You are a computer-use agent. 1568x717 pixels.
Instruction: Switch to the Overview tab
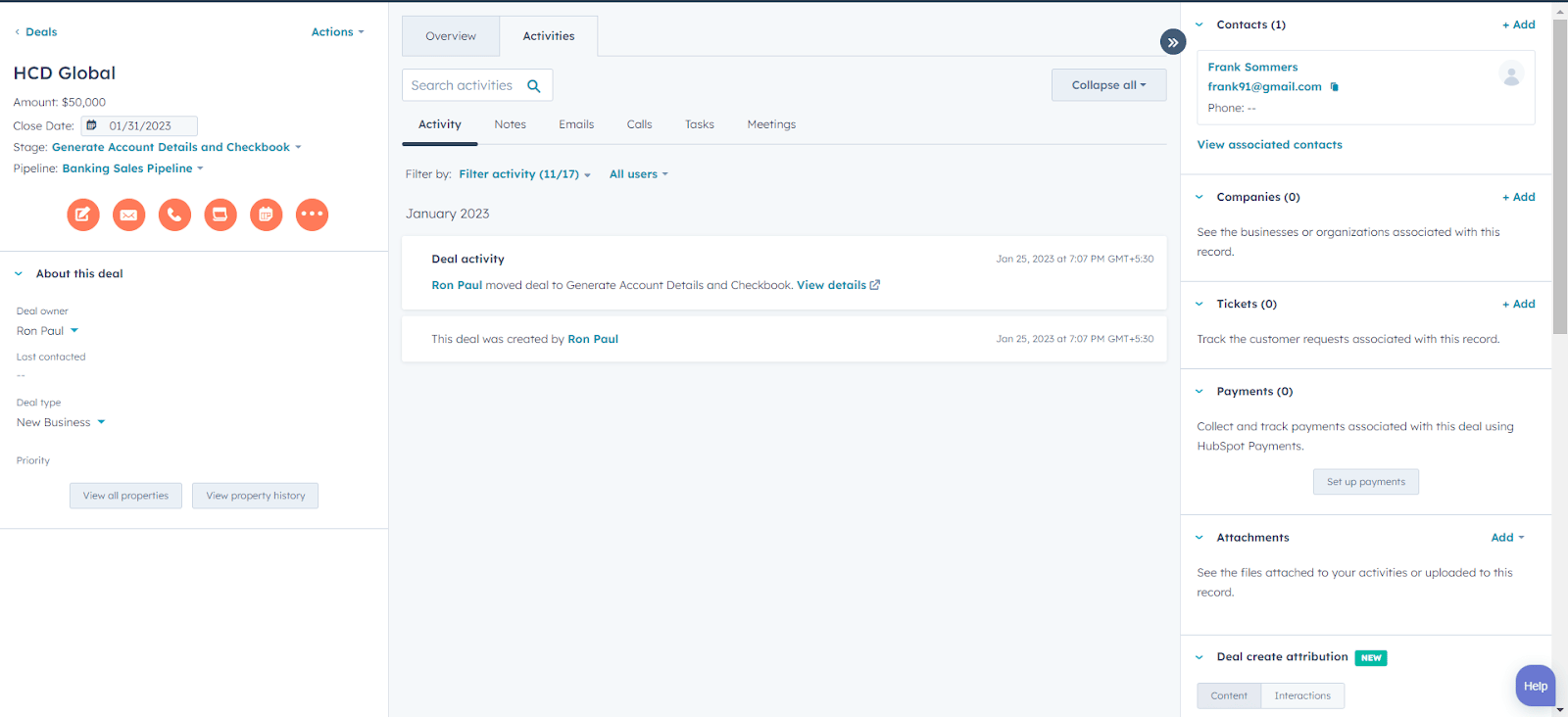pyautogui.click(x=451, y=36)
